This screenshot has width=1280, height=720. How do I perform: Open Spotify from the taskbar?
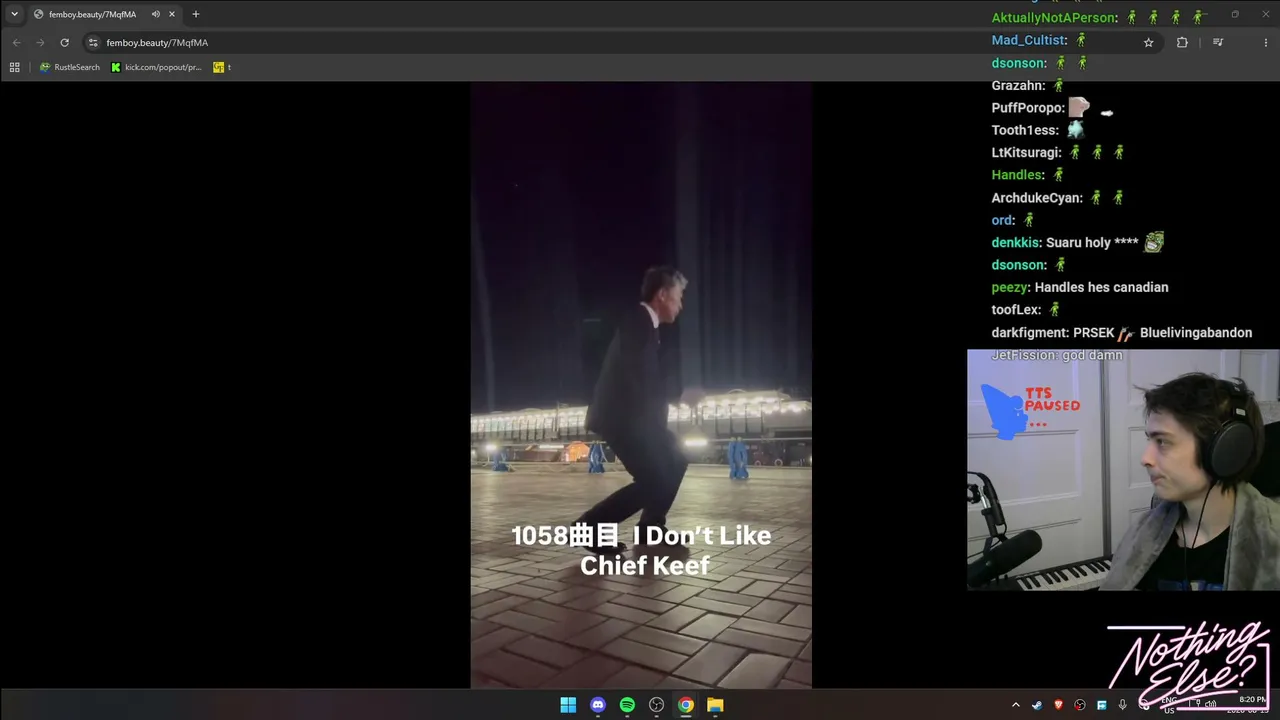(x=627, y=705)
